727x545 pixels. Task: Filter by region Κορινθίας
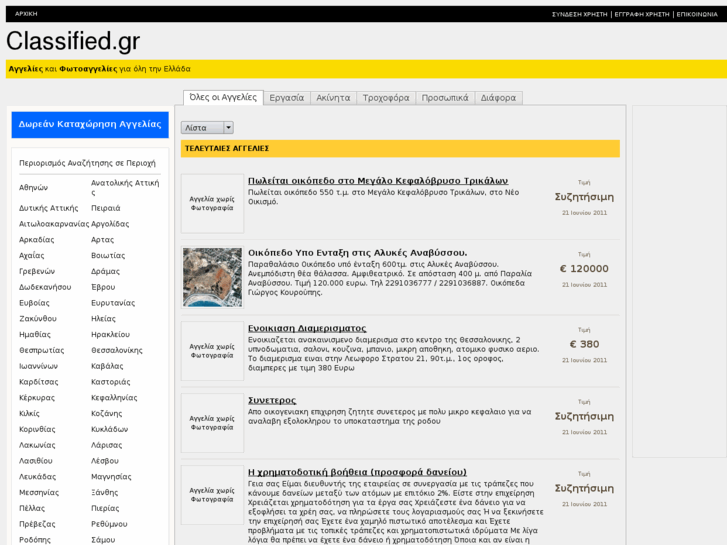coord(37,429)
